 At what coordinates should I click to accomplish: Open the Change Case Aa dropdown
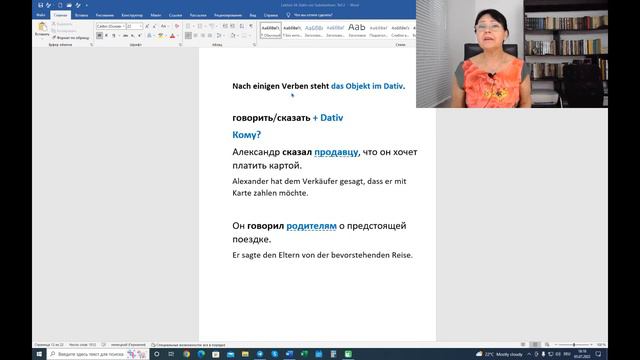coord(164,26)
